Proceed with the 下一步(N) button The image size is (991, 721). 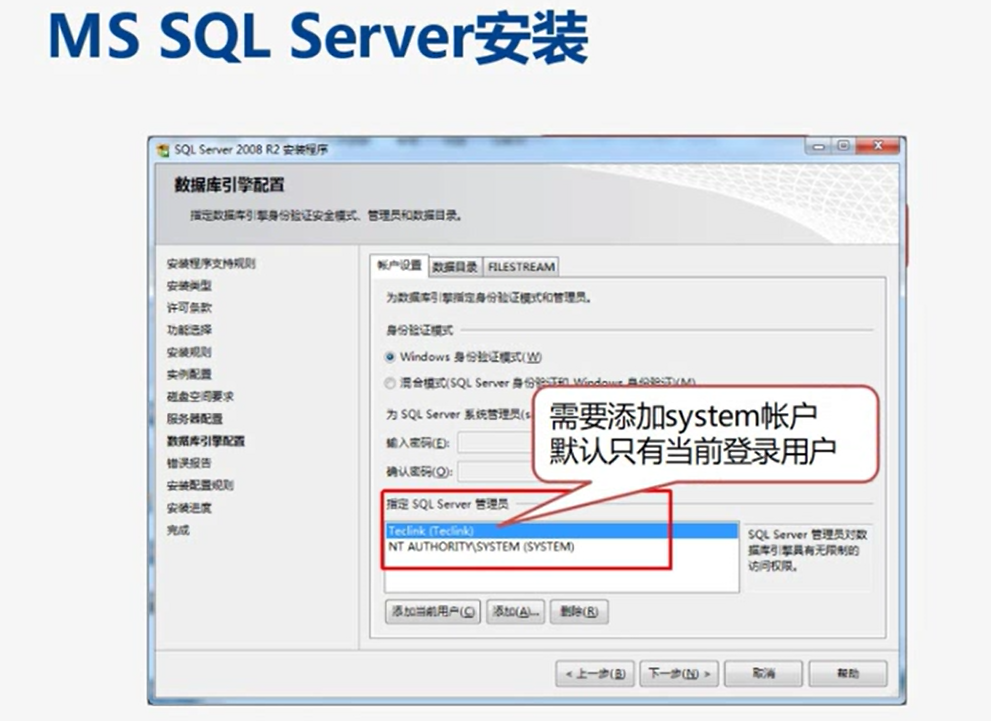pyautogui.click(x=679, y=674)
